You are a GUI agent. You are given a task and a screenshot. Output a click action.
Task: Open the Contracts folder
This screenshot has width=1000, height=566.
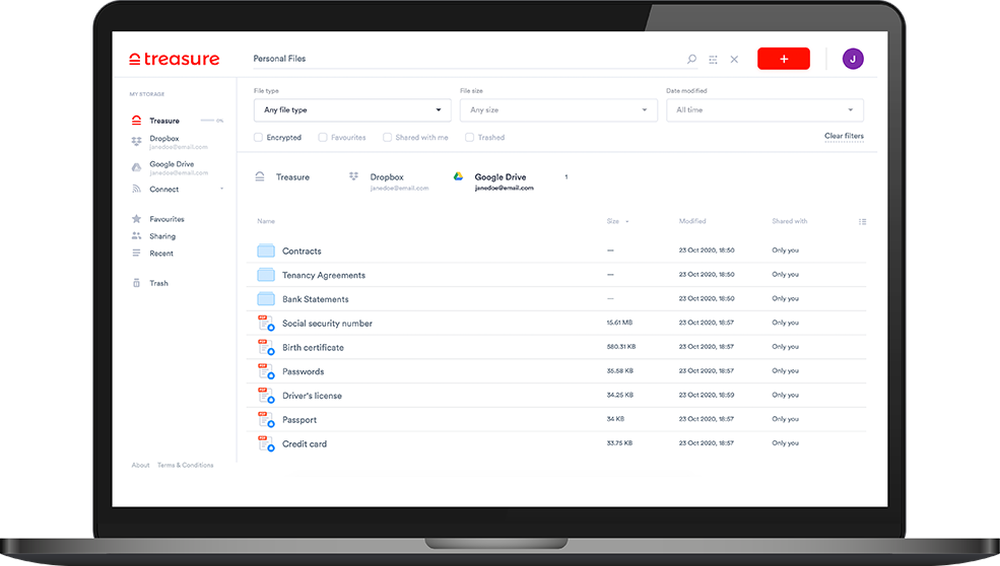tap(556, 251)
